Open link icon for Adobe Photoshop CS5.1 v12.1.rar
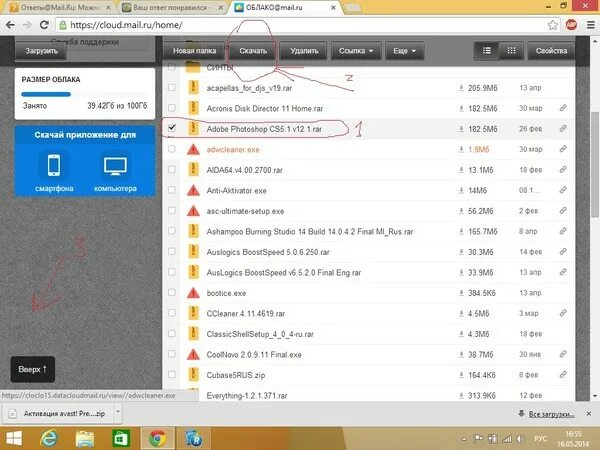This screenshot has height=450, width=600. 562,129
